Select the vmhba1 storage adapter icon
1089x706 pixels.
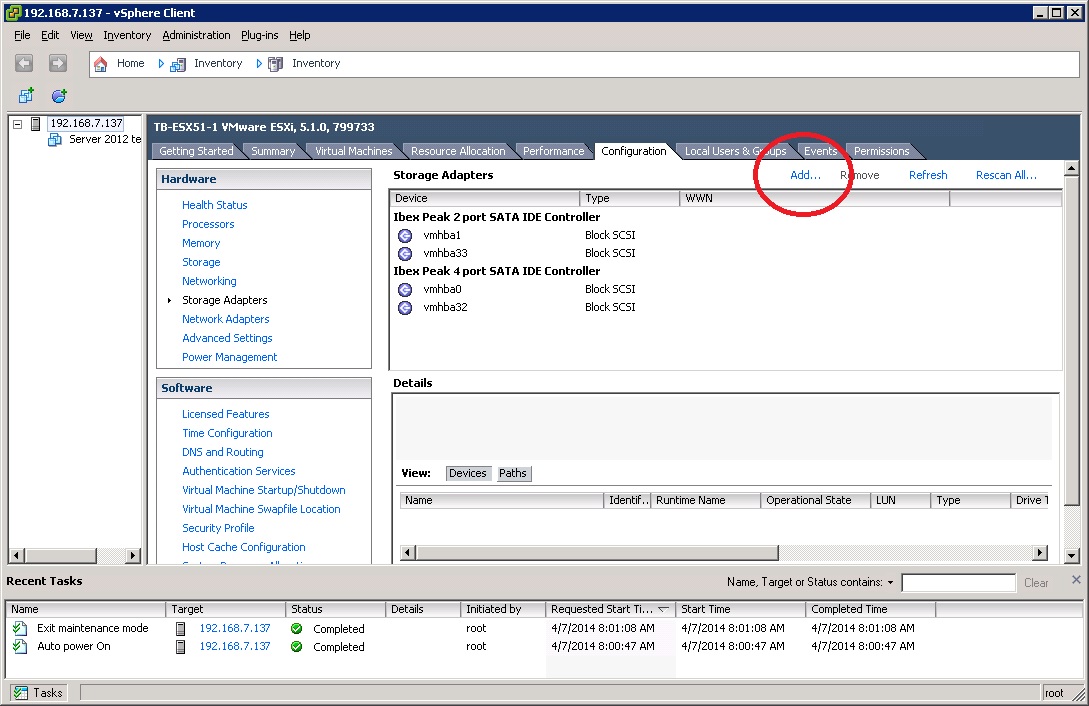[x=404, y=235]
